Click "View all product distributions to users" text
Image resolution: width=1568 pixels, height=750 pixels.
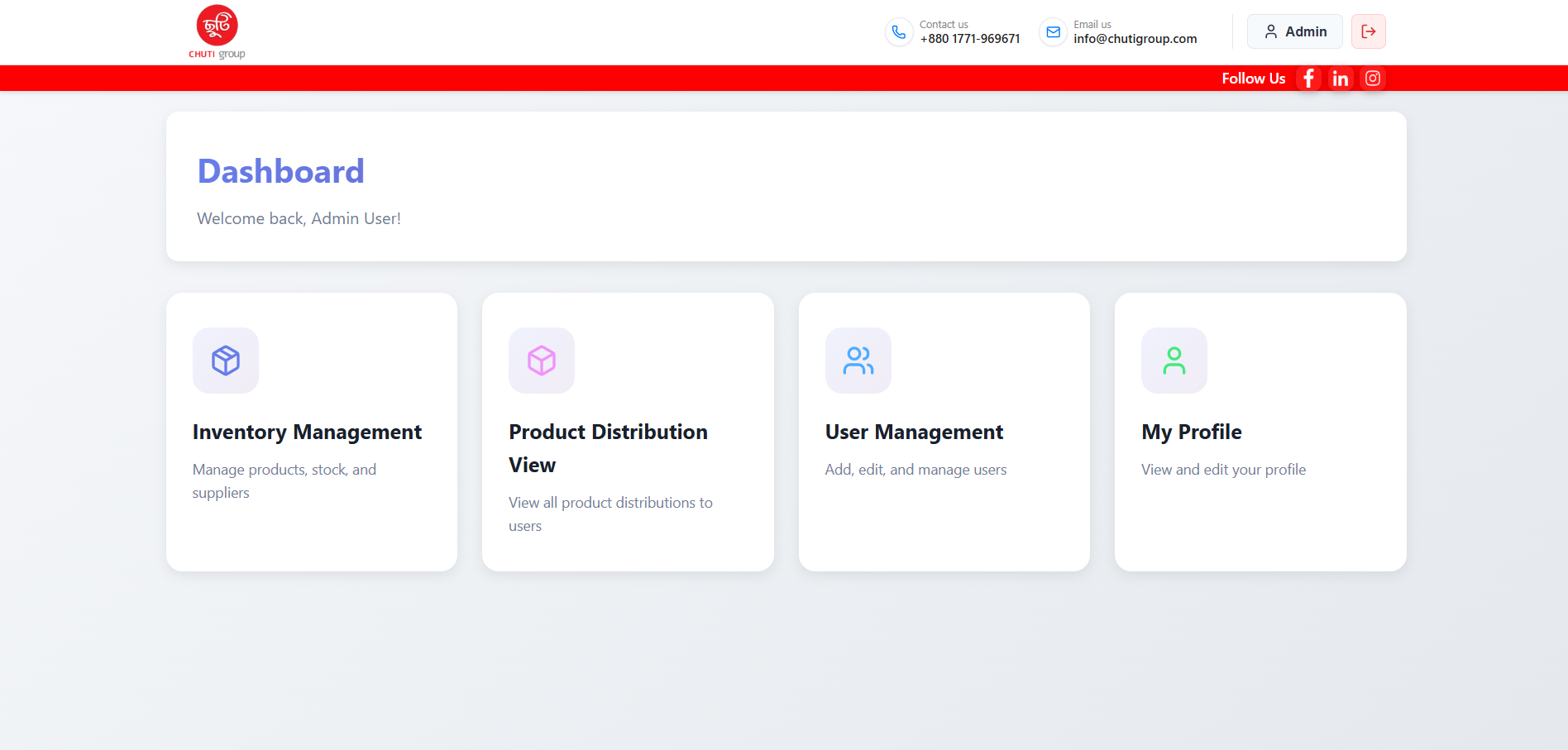(610, 514)
